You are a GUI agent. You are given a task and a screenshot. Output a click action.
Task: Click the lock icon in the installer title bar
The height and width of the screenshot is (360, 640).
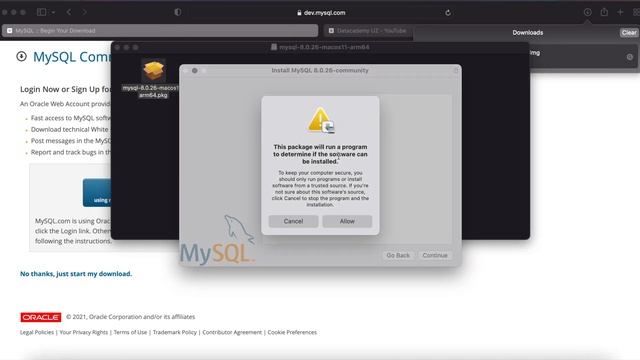coord(456,70)
